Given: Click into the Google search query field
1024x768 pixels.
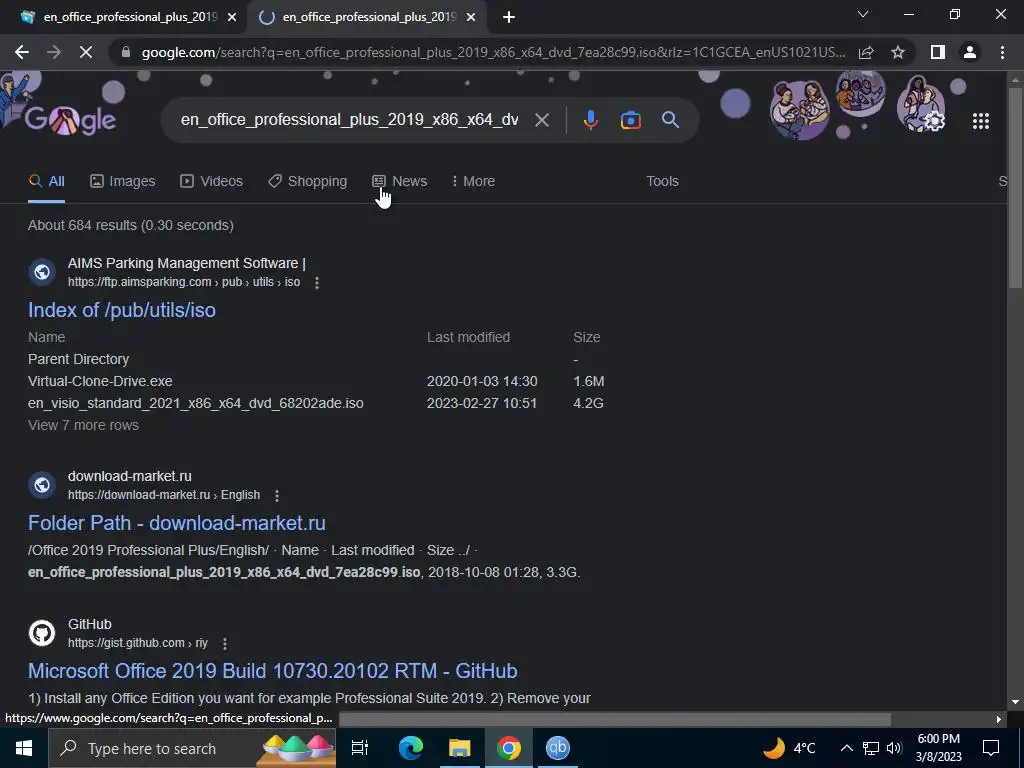Looking at the screenshot, I should tap(349, 120).
